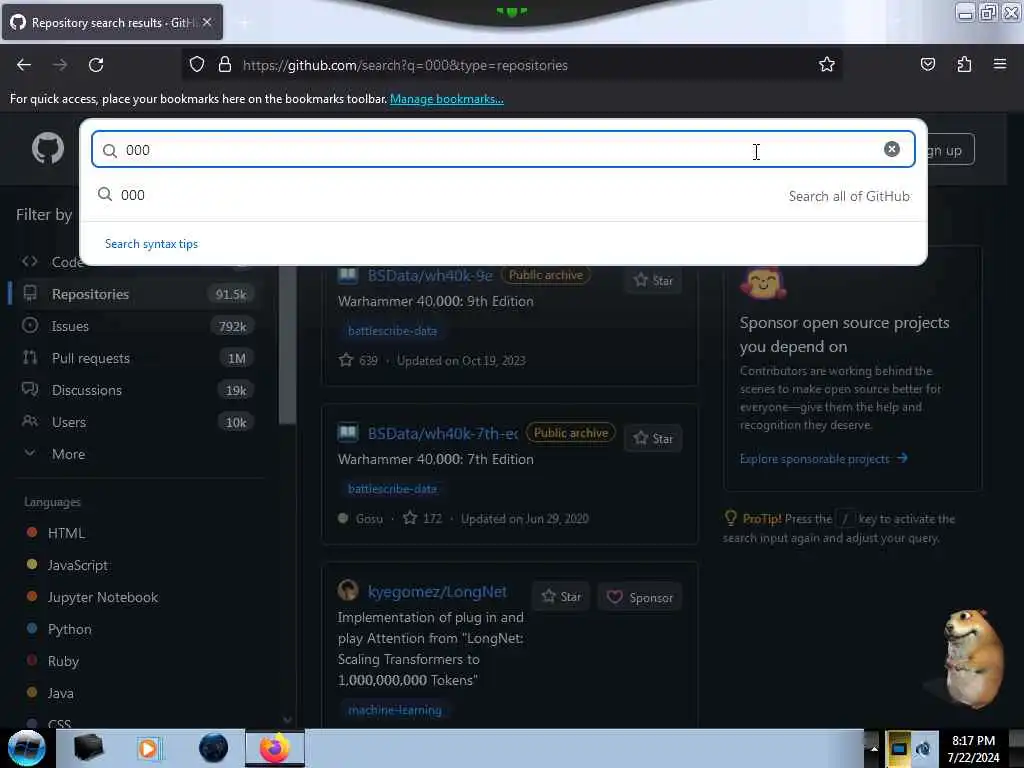Screen dimensions: 1024x768
Task: Open the globe browser taskbar icon
Action: pos(213,748)
